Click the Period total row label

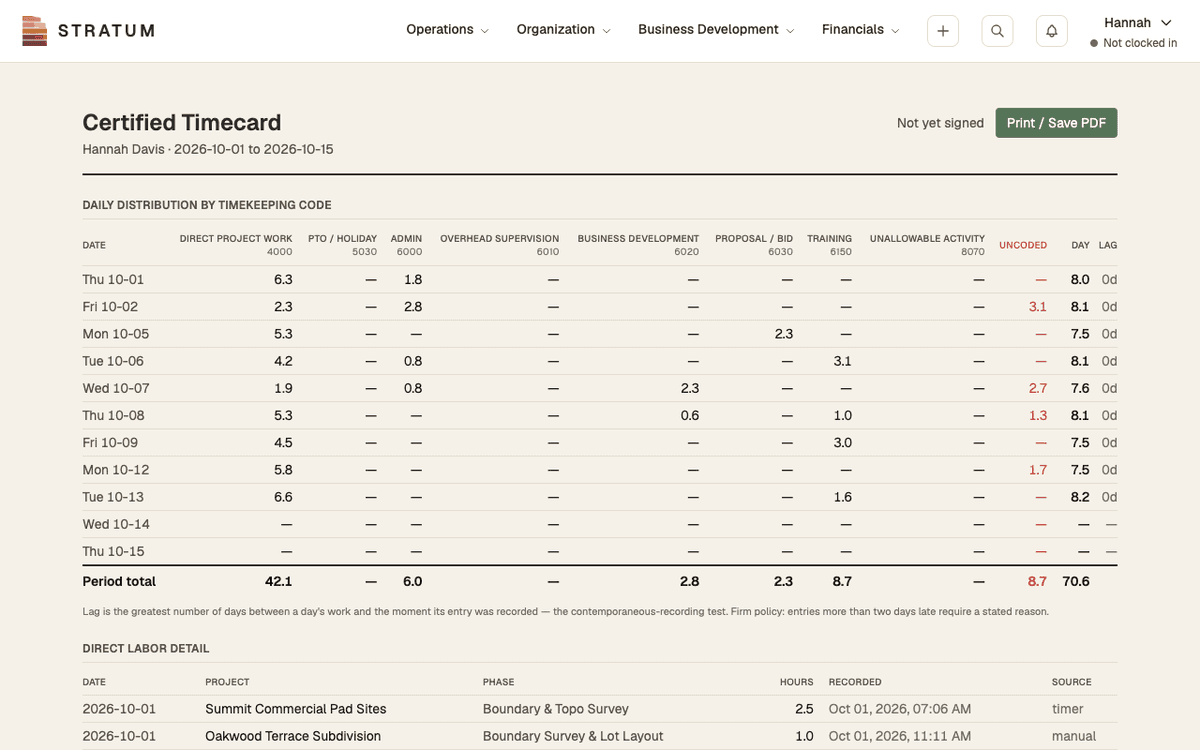tap(119, 581)
